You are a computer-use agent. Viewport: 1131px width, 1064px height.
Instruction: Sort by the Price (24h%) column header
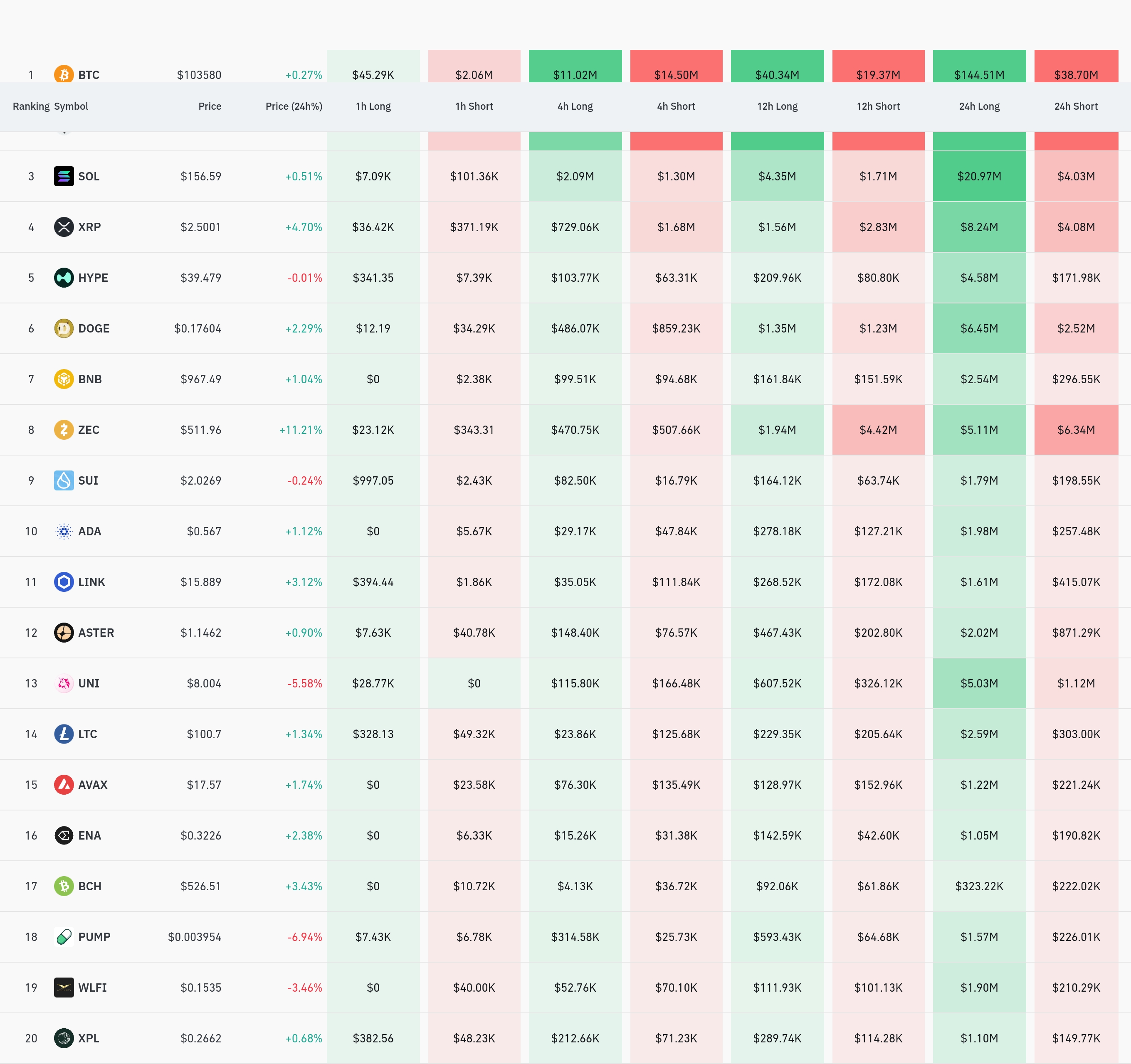[294, 106]
